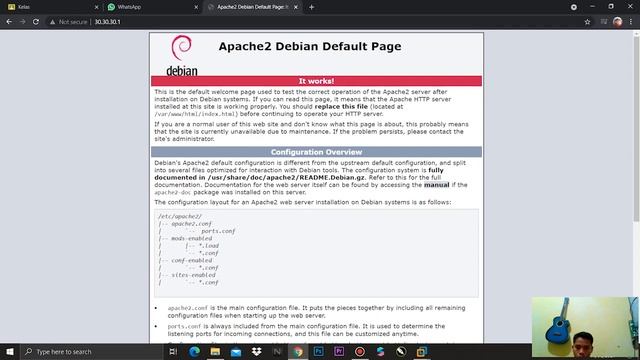Click conf-enabled in the layout tree
The width and height of the screenshot is (640, 360).
point(191,260)
